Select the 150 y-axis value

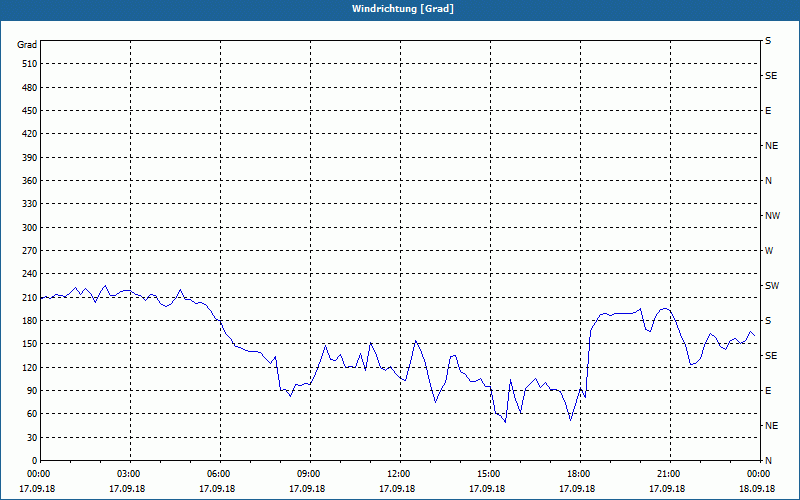point(29,344)
